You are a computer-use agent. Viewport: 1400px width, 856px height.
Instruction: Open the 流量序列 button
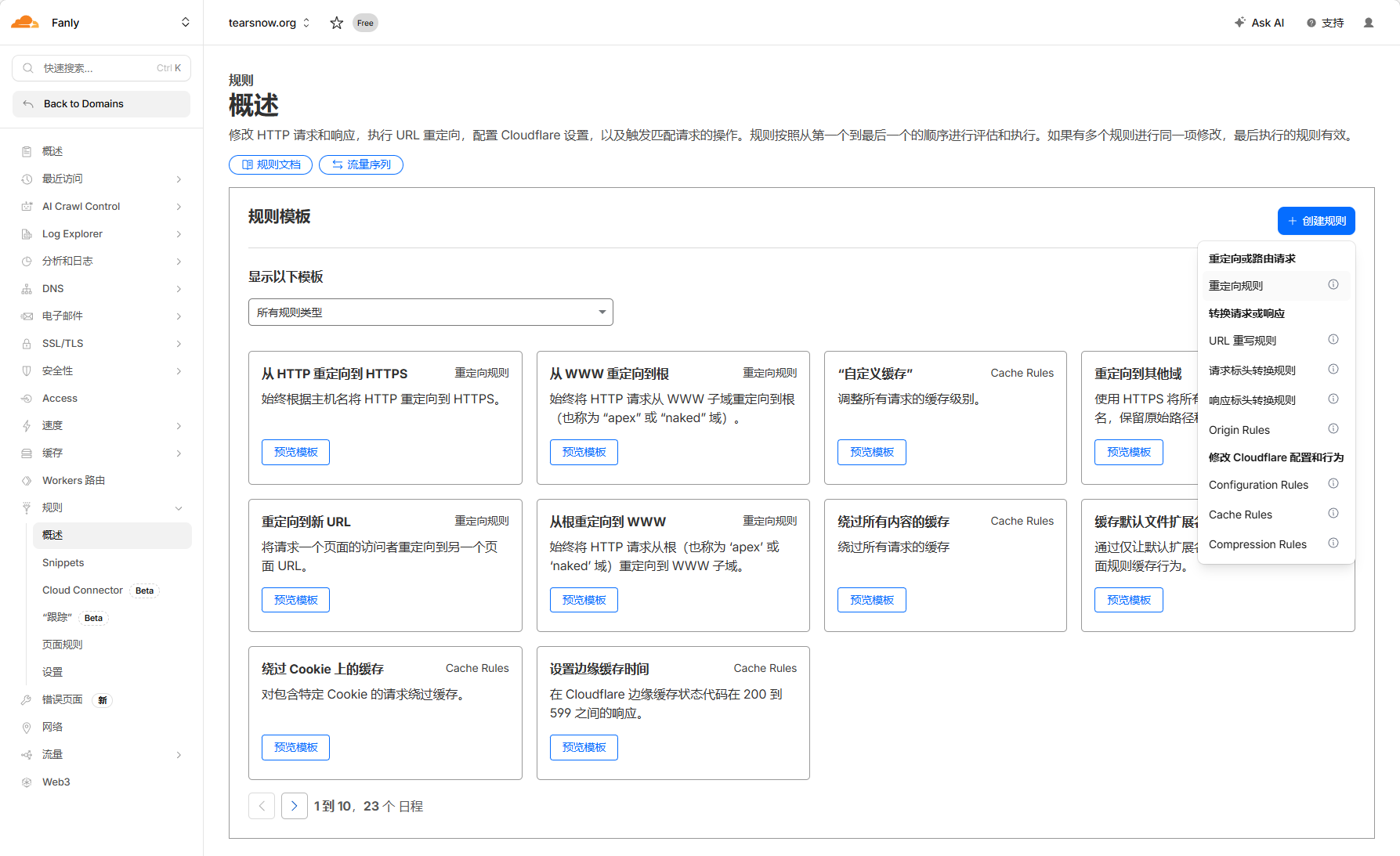[361, 164]
